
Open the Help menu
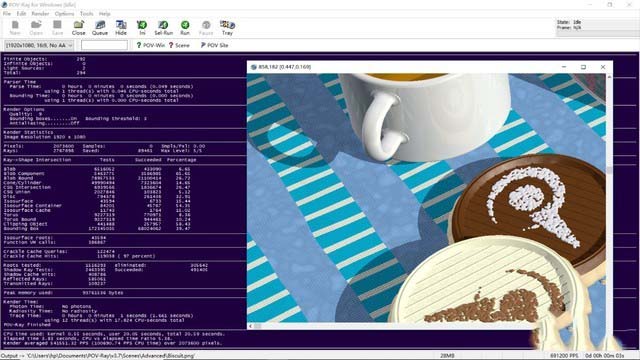pos(104,13)
